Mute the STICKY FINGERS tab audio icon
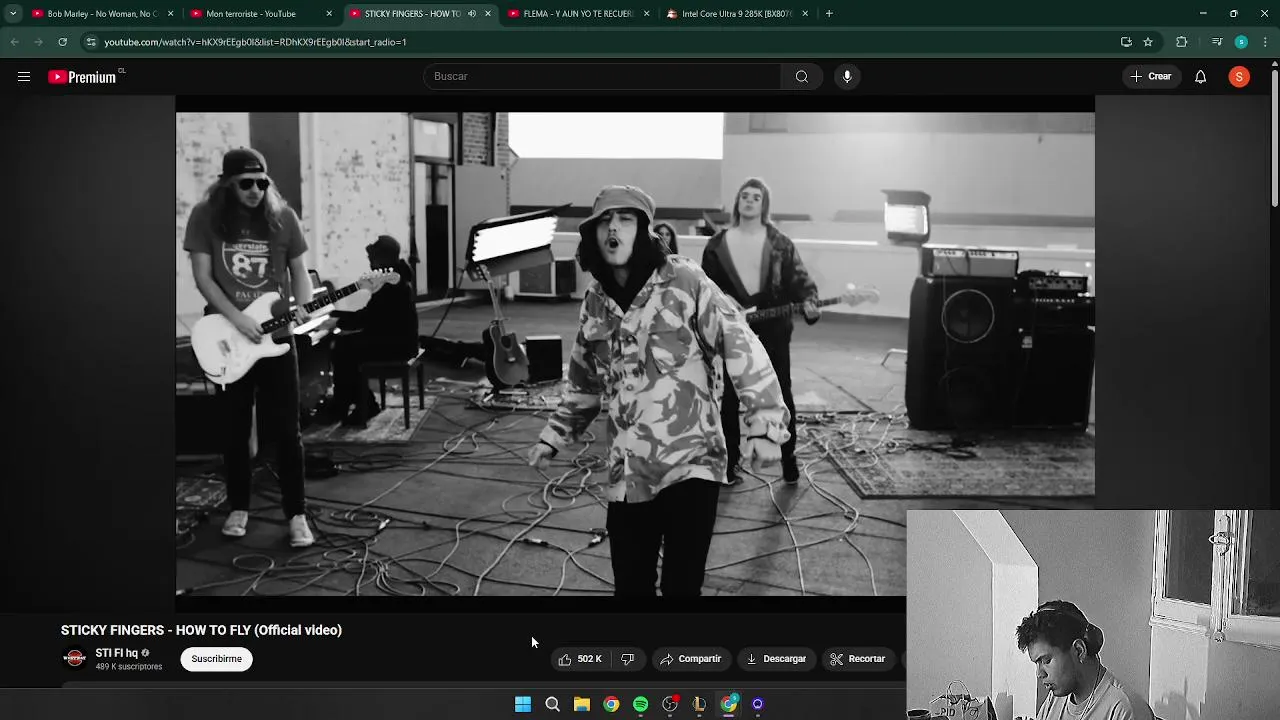 tap(472, 14)
